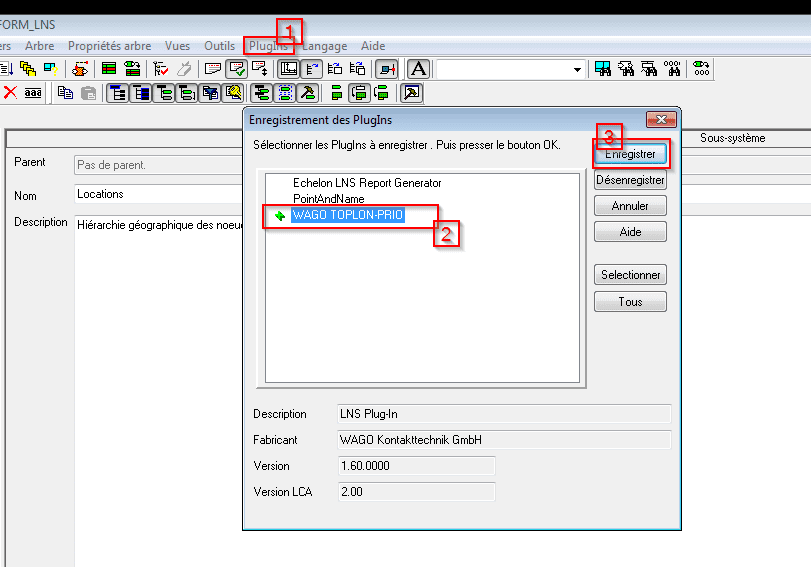811x567 pixels.
Task: Click the large letter A font icon
Action: tap(419, 69)
